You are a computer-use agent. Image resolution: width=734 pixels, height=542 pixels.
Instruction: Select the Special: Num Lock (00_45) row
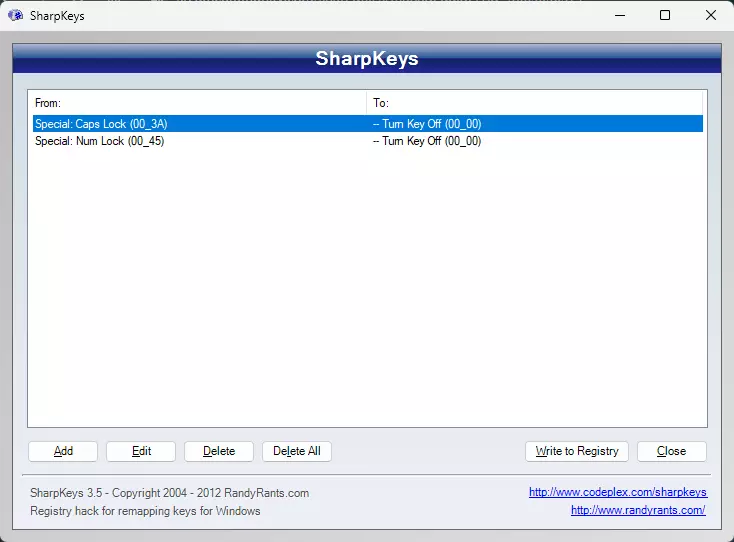(x=368, y=141)
